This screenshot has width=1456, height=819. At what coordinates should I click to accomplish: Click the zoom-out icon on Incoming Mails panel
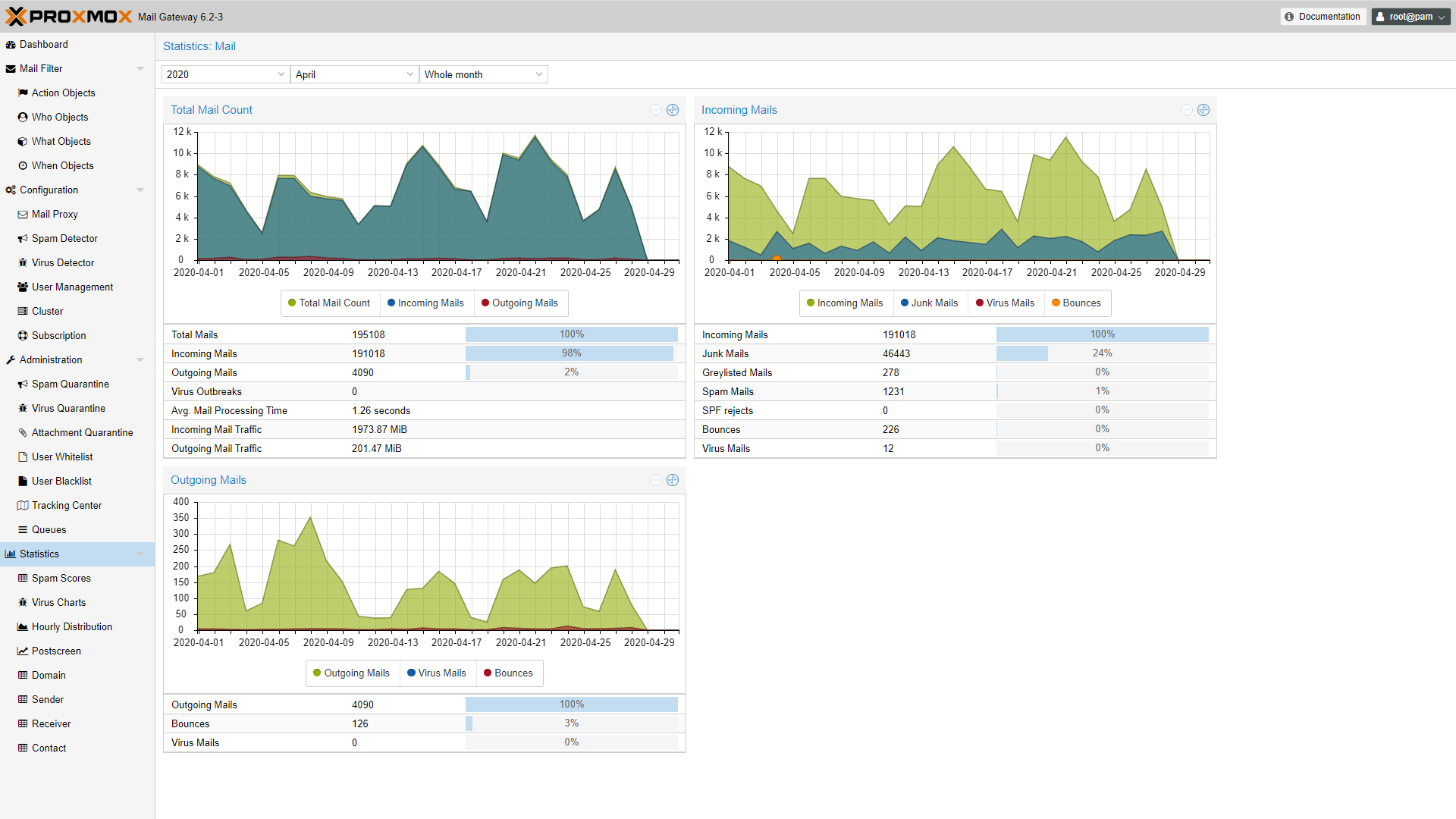(x=1187, y=110)
